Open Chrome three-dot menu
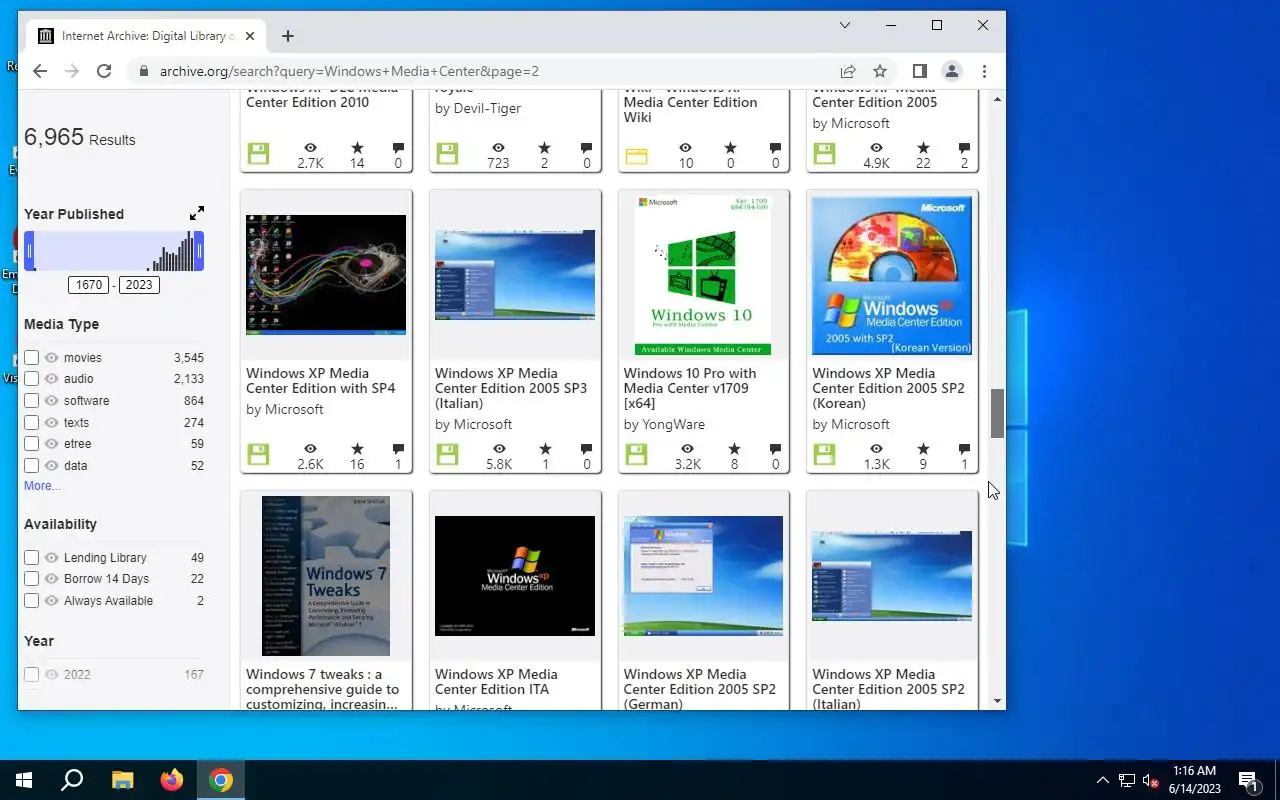Viewport: 1280px width, 800px height. click(984, 71)
